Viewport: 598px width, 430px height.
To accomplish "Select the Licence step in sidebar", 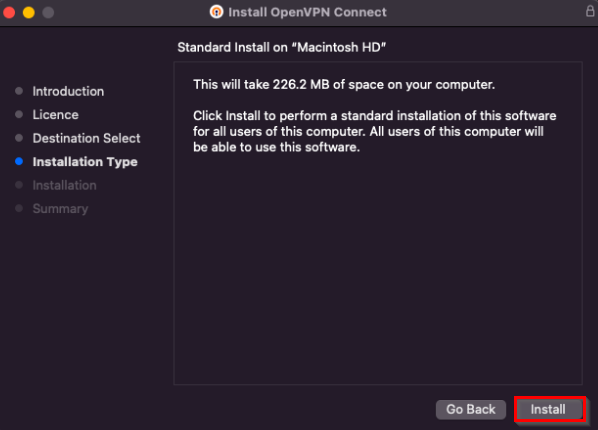I will pos(56,114).
